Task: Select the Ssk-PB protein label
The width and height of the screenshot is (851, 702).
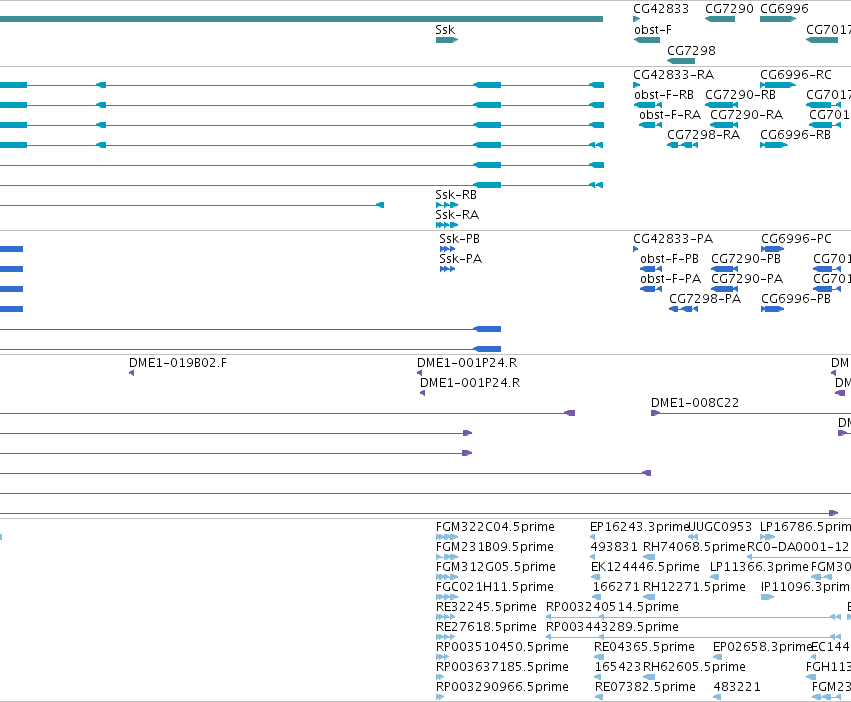Action: (459, 239)
